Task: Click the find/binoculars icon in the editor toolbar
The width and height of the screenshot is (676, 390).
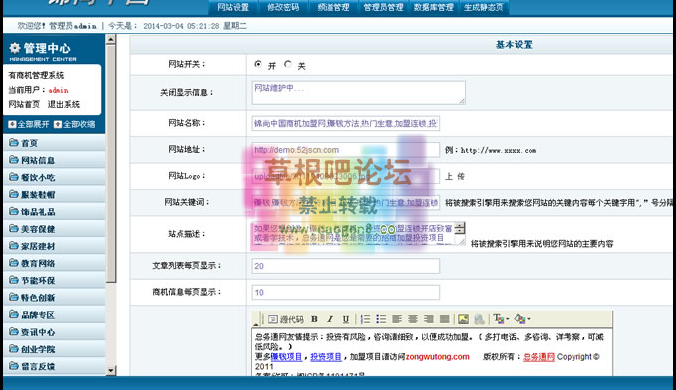Action: (x=479, y=319)
